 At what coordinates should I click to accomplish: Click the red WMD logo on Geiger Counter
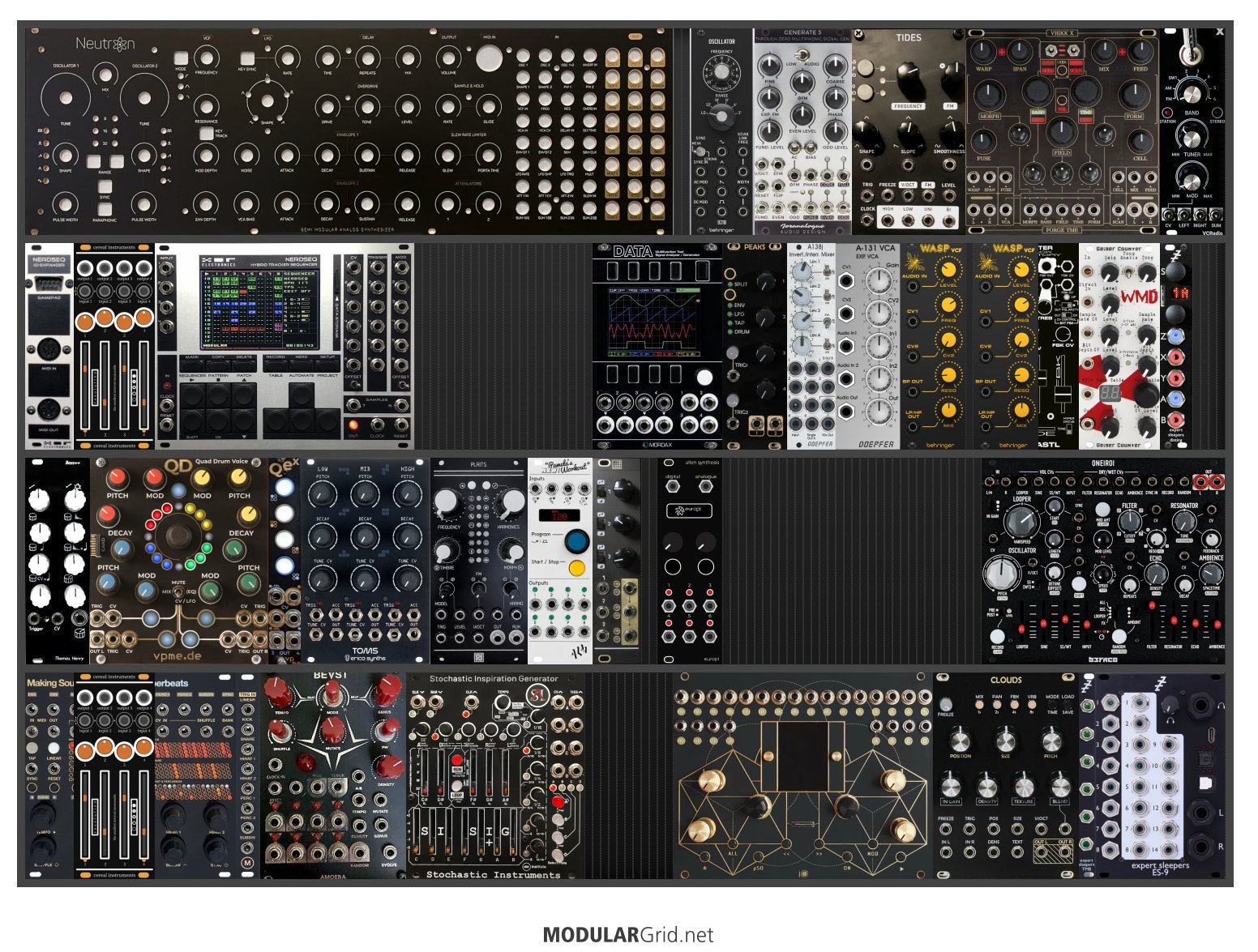[1139, 297]
